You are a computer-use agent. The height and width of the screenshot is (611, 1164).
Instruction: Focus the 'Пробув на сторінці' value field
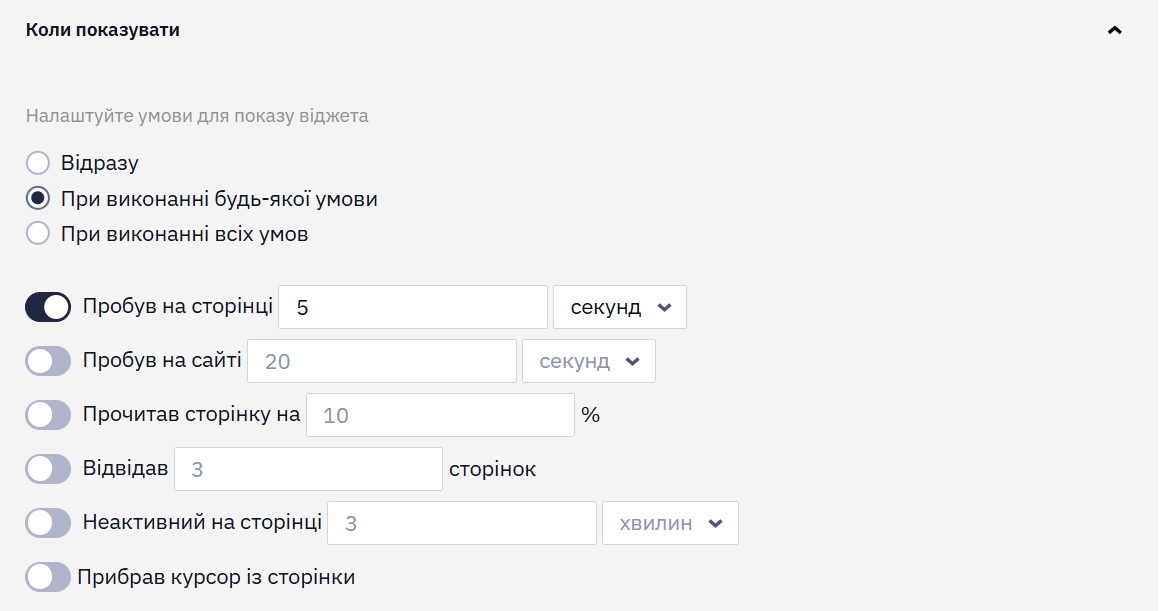point(413,307)
